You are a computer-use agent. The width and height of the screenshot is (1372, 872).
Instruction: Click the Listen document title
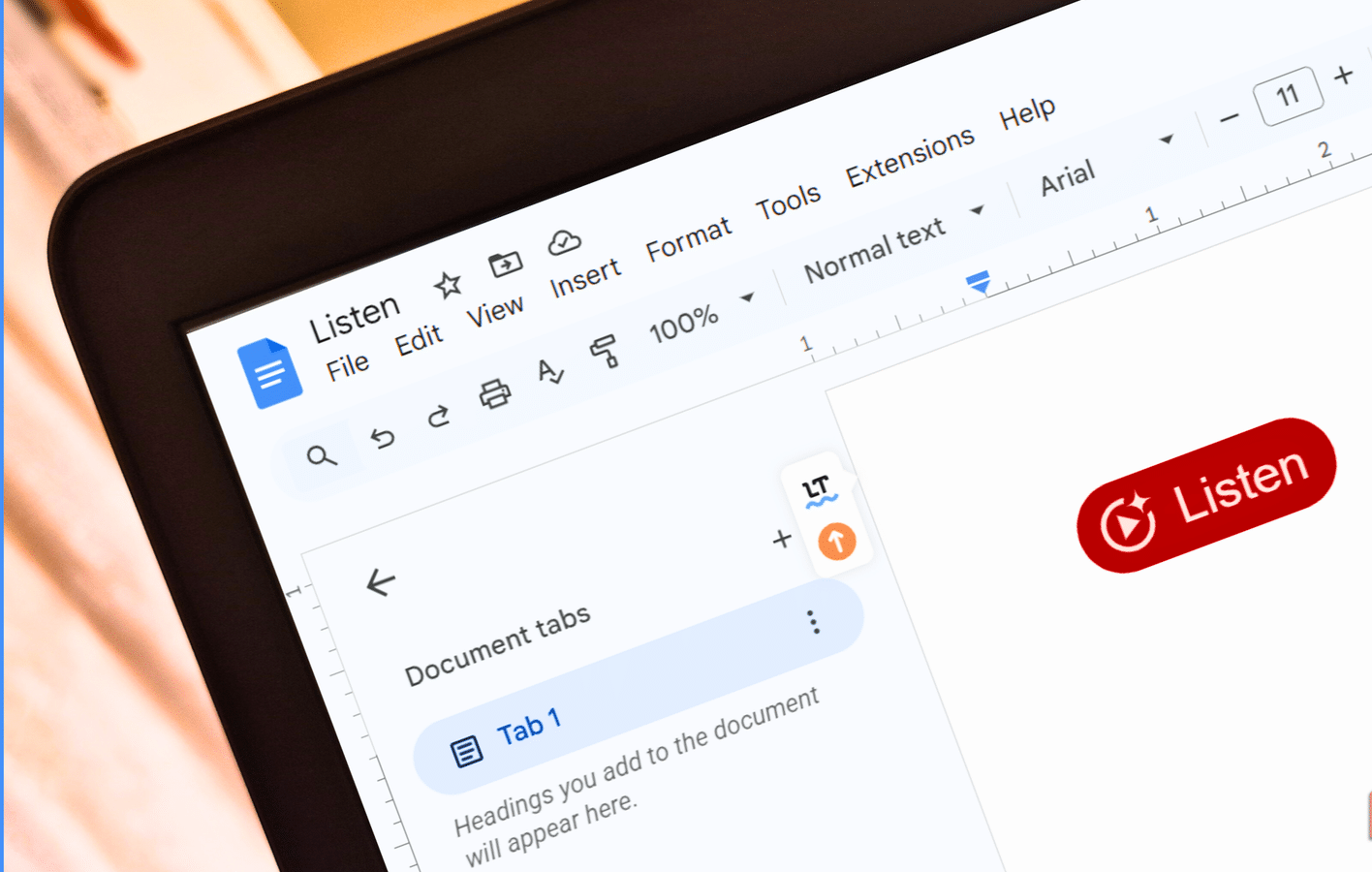(x=355, y=317)
